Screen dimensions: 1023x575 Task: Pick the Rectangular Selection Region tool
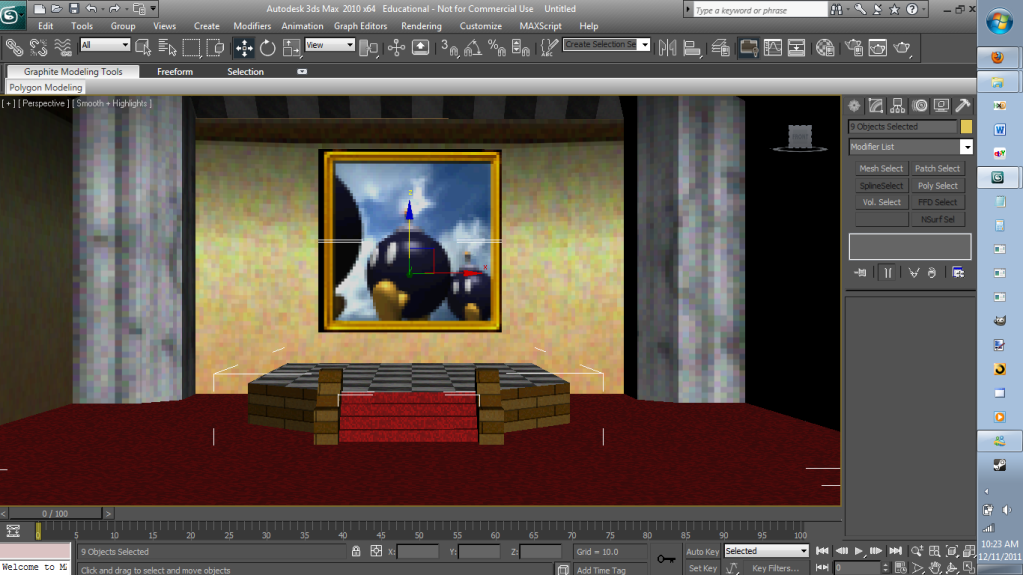(x=191, y=47)
